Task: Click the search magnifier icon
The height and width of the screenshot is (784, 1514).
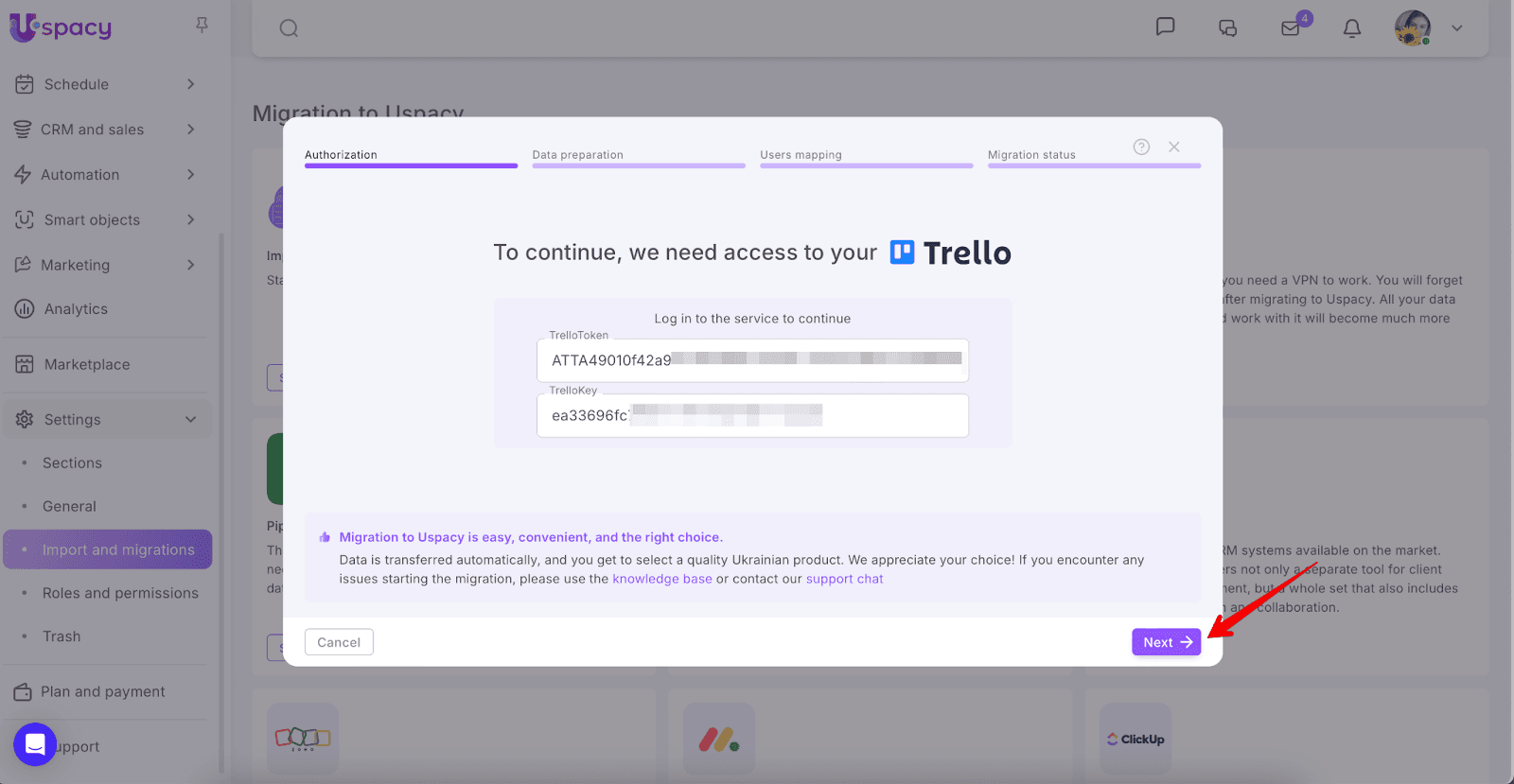Action: point(289,28)
